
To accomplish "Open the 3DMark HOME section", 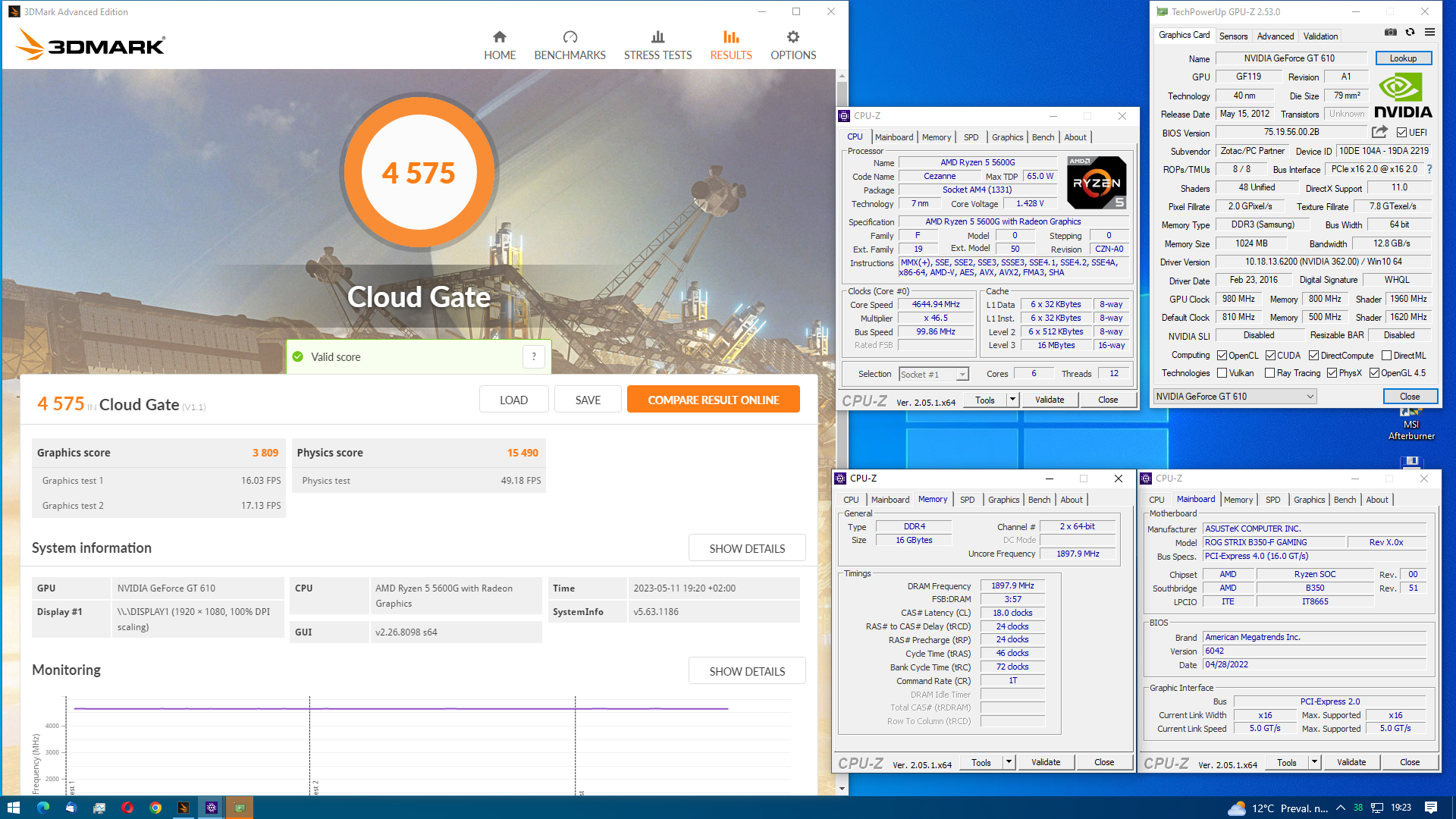I will [500, 45].
